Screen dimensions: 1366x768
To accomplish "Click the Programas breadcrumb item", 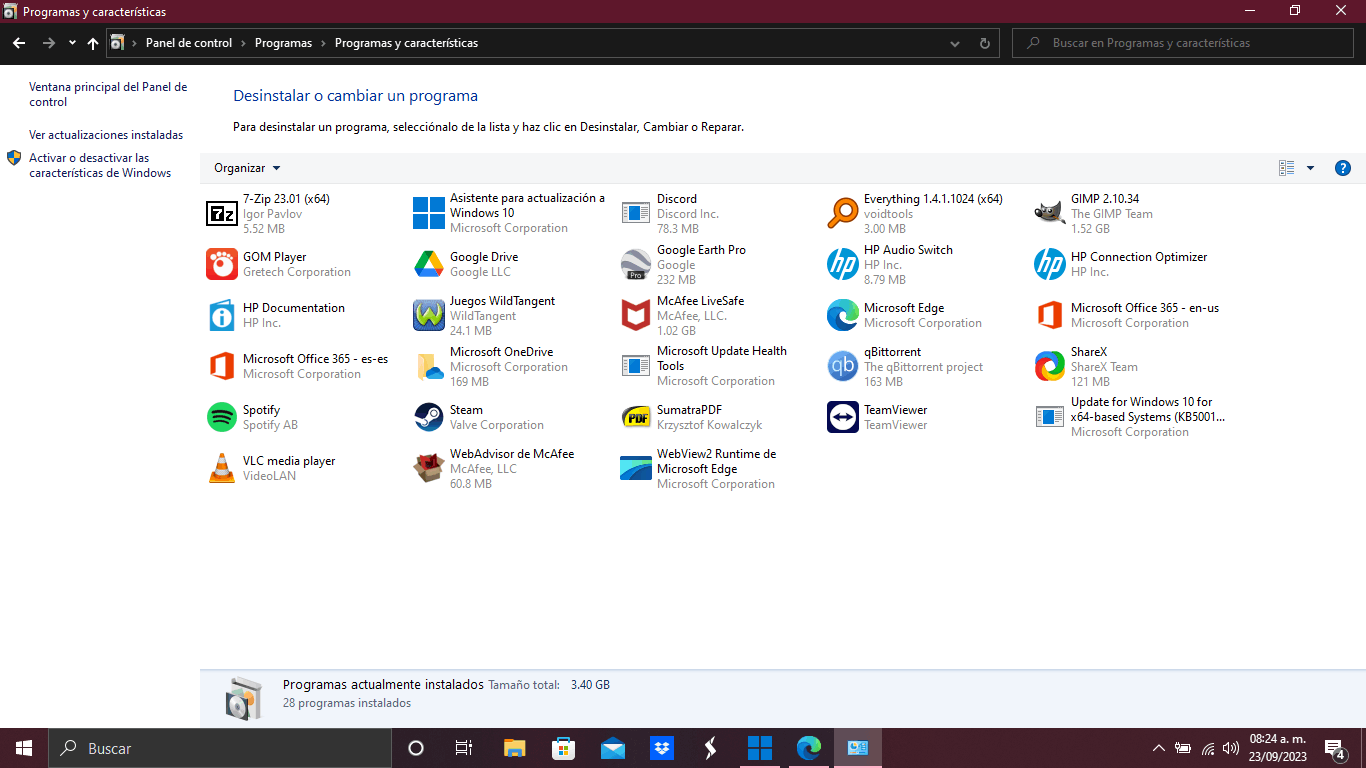I will pos(283,43).
